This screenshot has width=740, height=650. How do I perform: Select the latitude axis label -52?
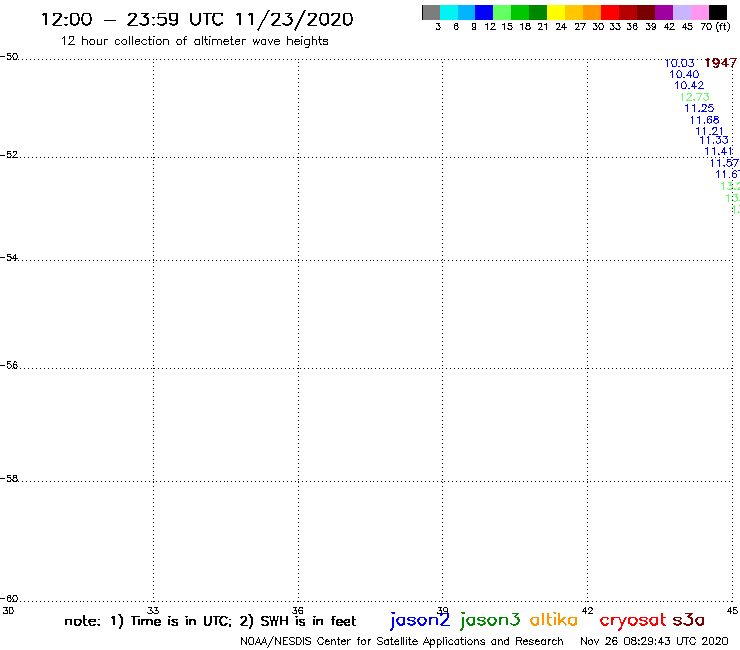tap(9, 155)
